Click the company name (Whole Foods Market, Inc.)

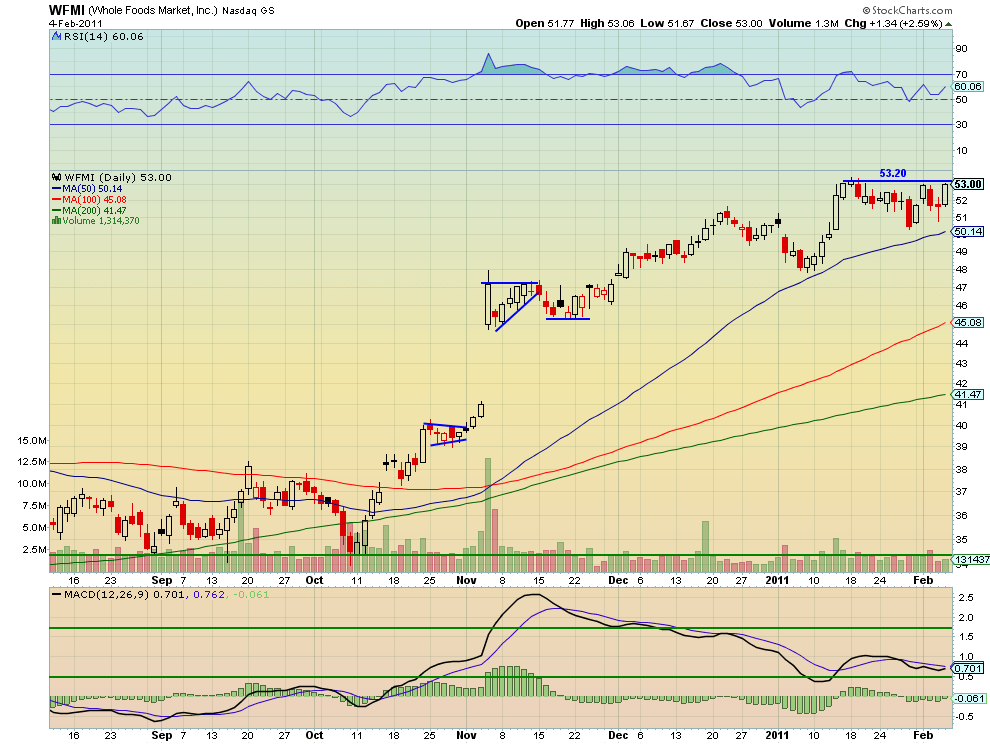(x=153, y=11)
